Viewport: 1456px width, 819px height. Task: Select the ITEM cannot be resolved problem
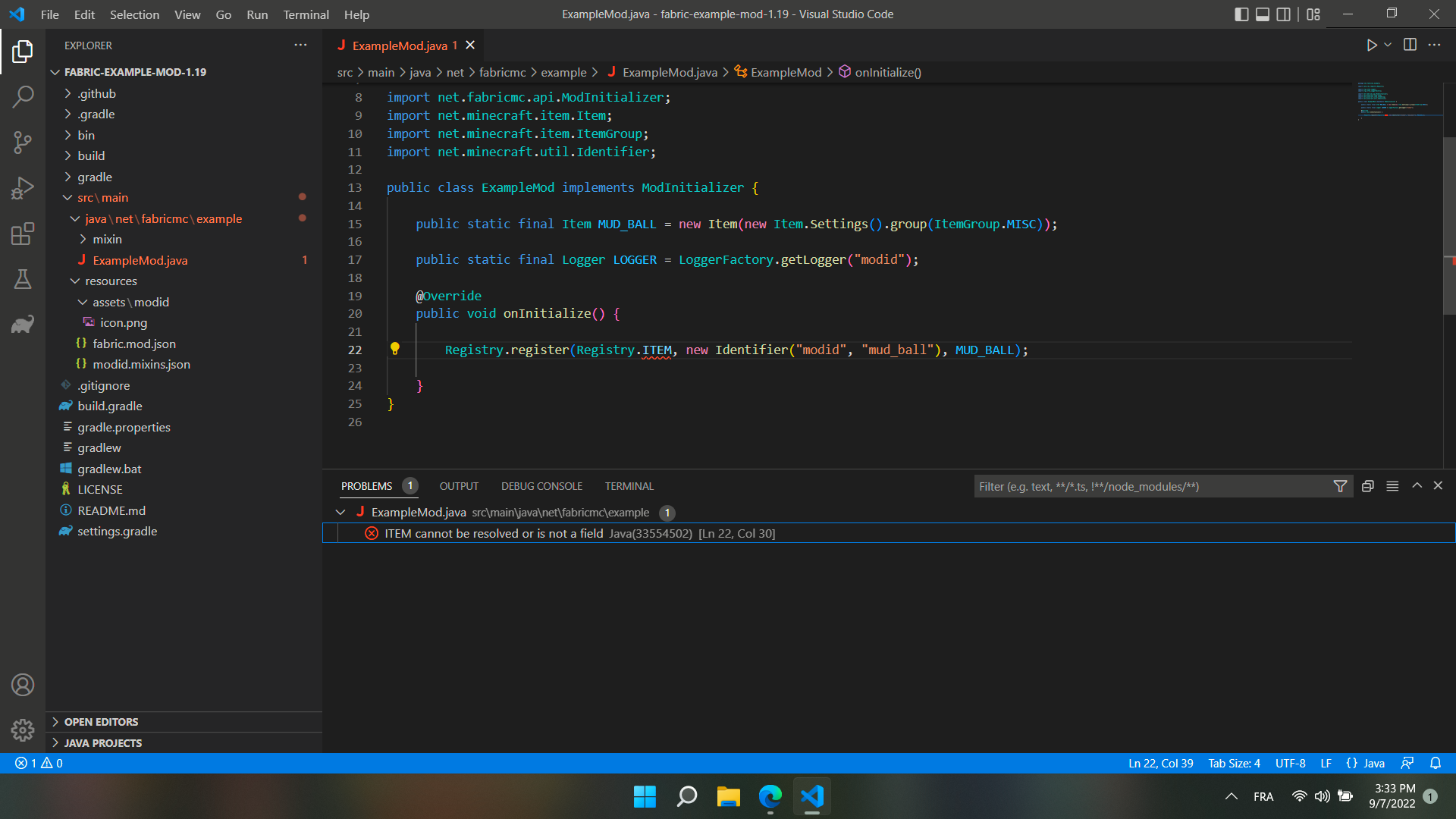coord(889,533)
